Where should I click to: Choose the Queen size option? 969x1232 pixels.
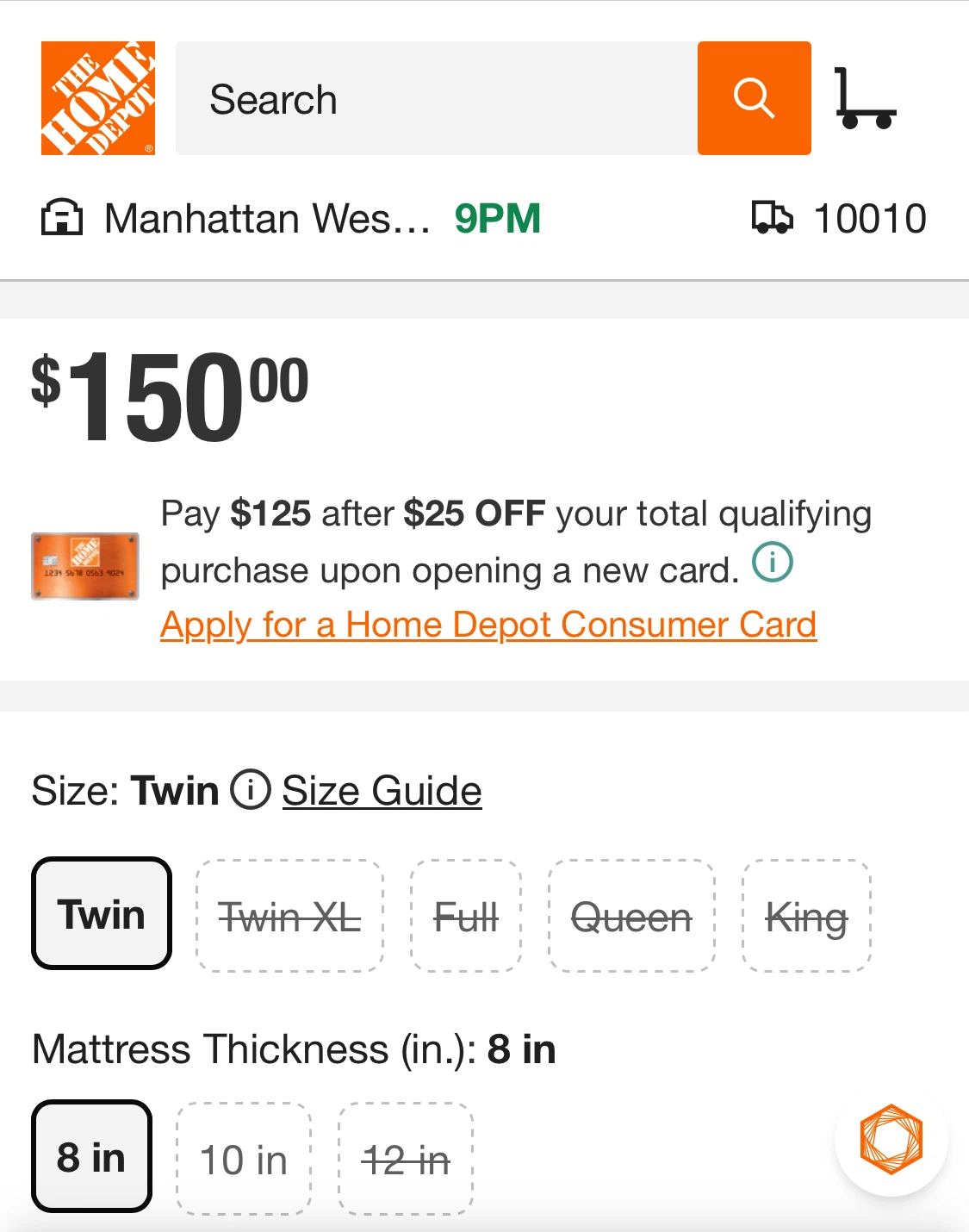(x=631, y=916)
